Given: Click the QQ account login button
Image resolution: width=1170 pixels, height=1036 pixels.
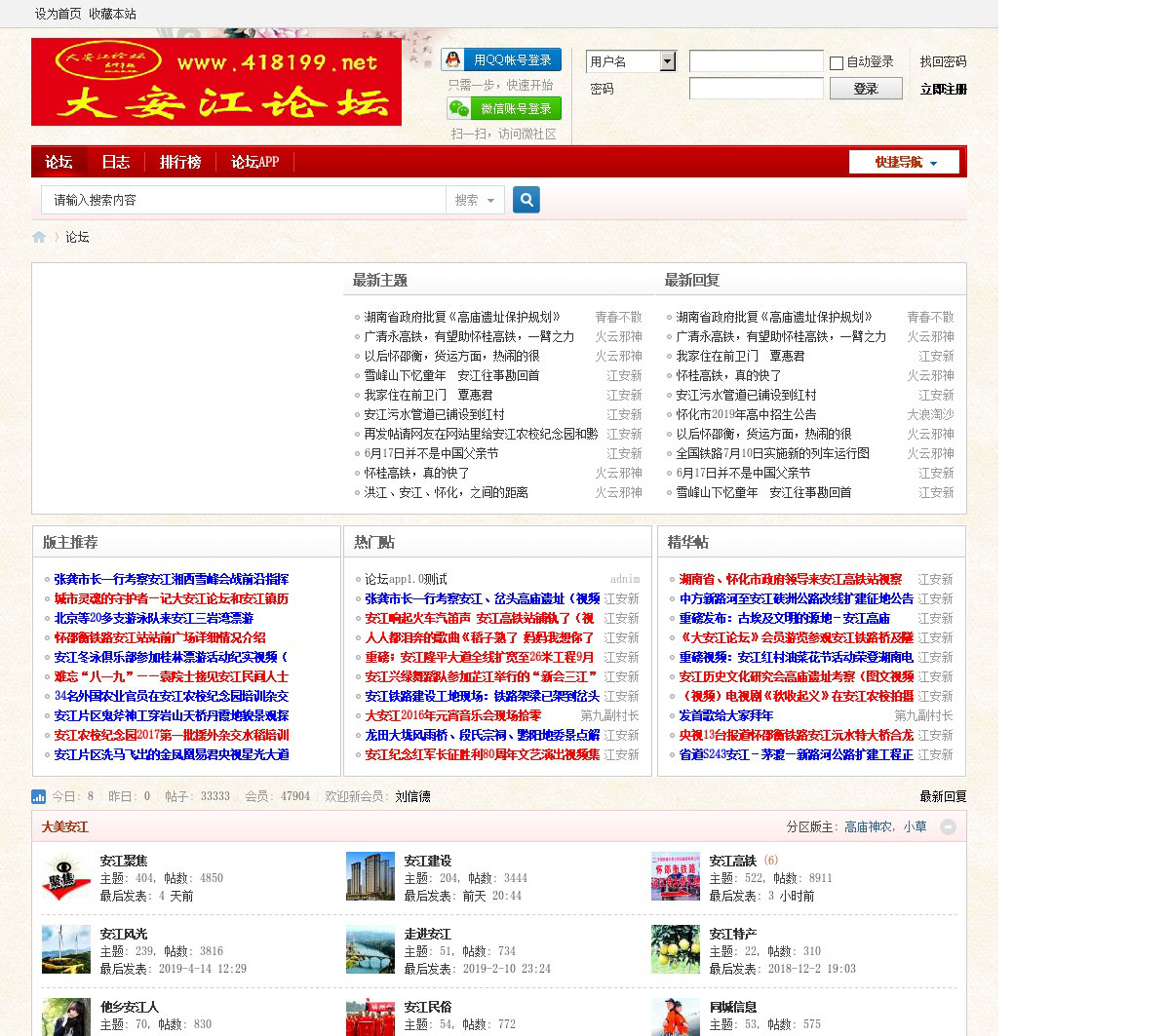Looking at the screenshot, I should [x=501, y=59].
